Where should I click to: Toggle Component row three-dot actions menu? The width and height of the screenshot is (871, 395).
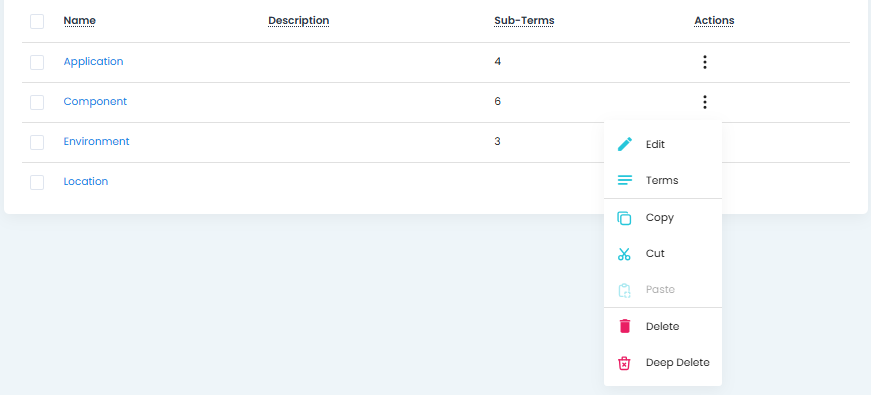pos(705,102)
